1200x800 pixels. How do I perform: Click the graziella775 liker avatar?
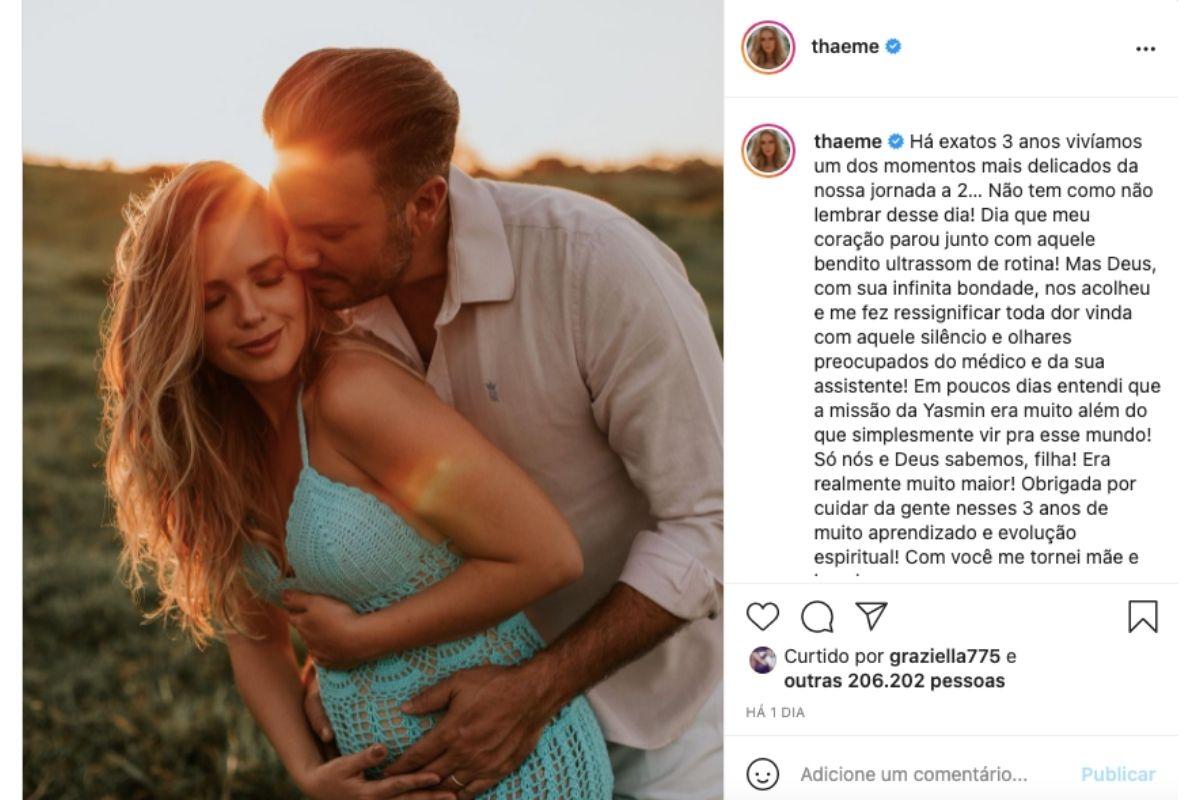tap(762, 659)
